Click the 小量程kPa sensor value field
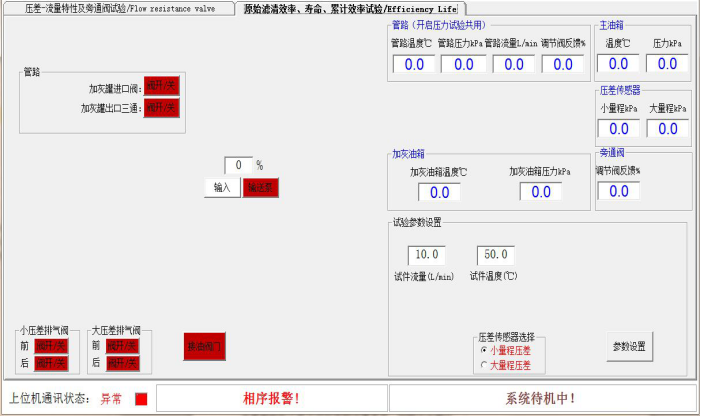Screen dimensions: 701x416 tap(619, 129)
